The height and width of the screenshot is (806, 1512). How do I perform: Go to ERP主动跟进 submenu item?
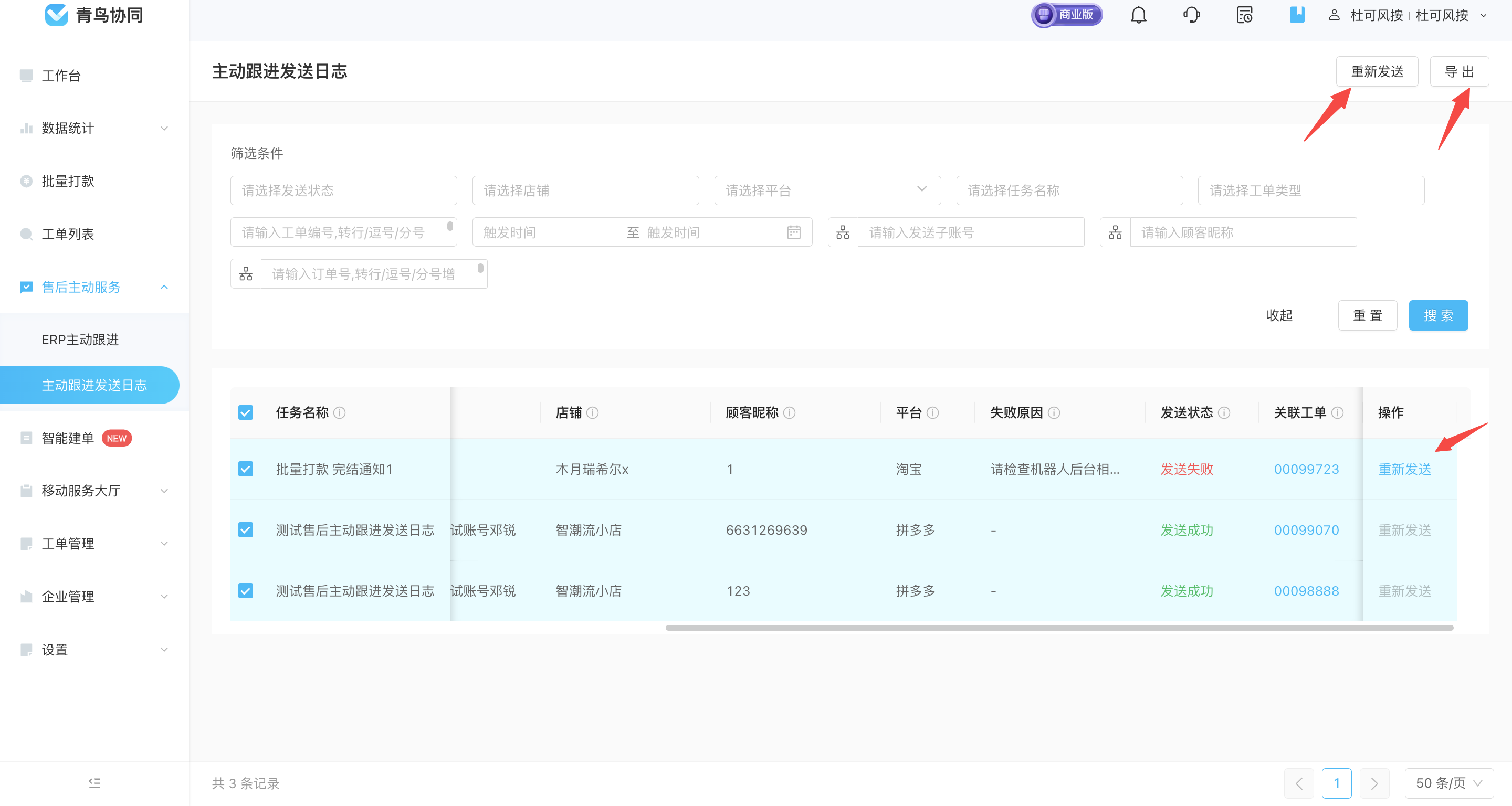pyautogui.click(x=80, y=340)
